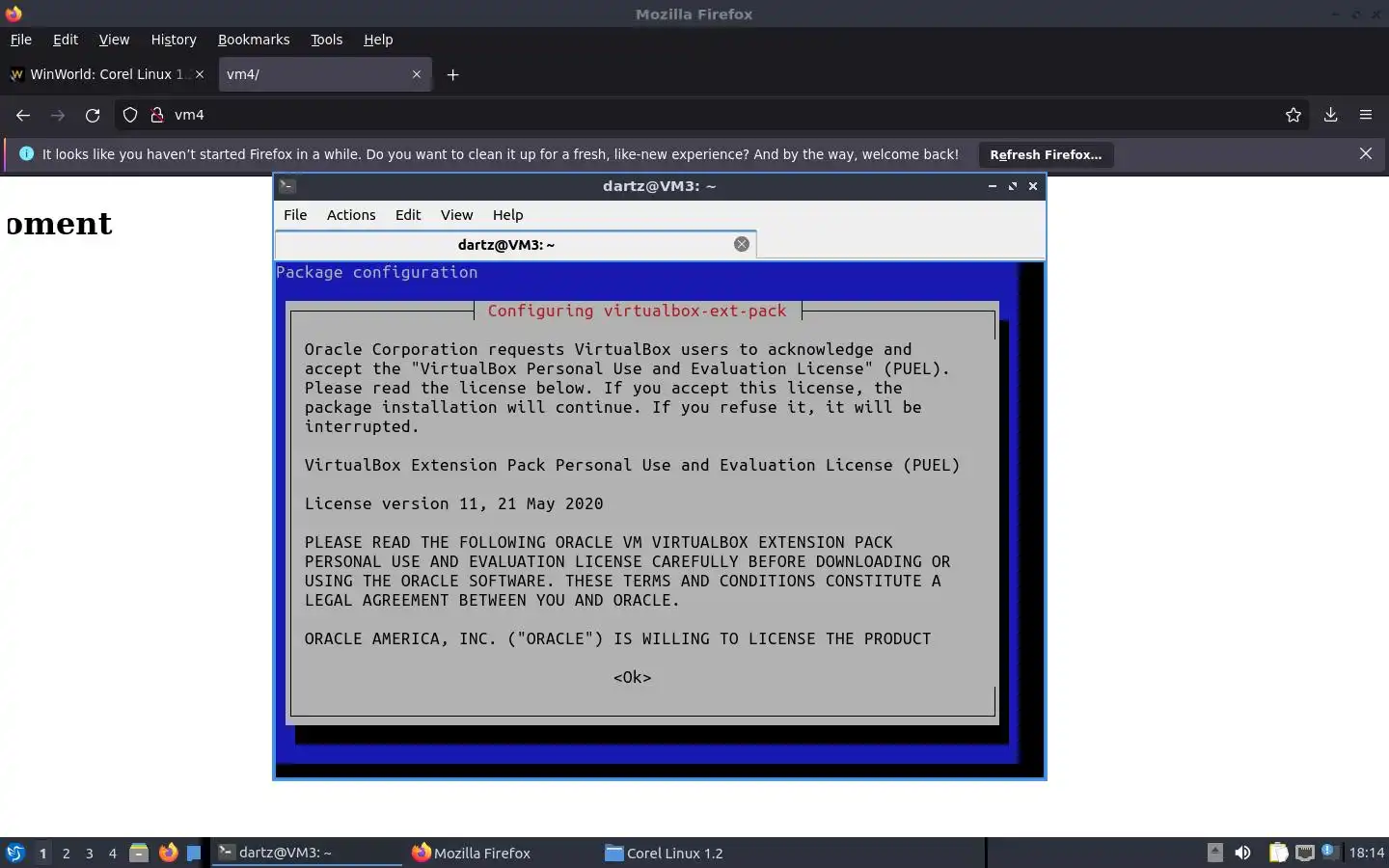Open the terminal Help menu
1389x868 pixels.
[507, 215]
